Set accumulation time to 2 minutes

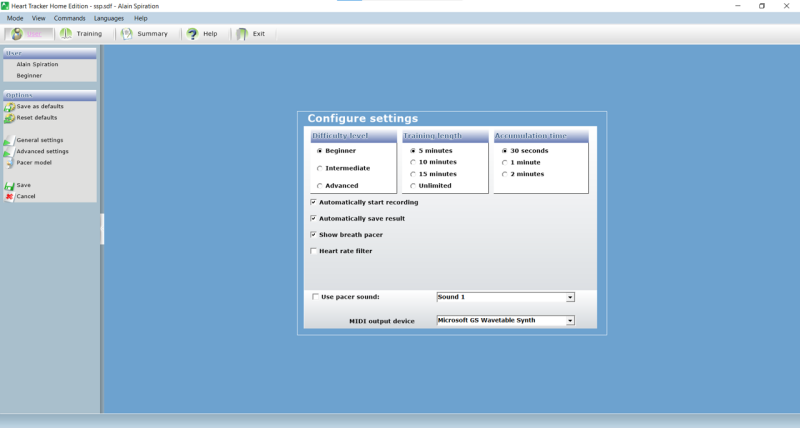click(505, 174)
